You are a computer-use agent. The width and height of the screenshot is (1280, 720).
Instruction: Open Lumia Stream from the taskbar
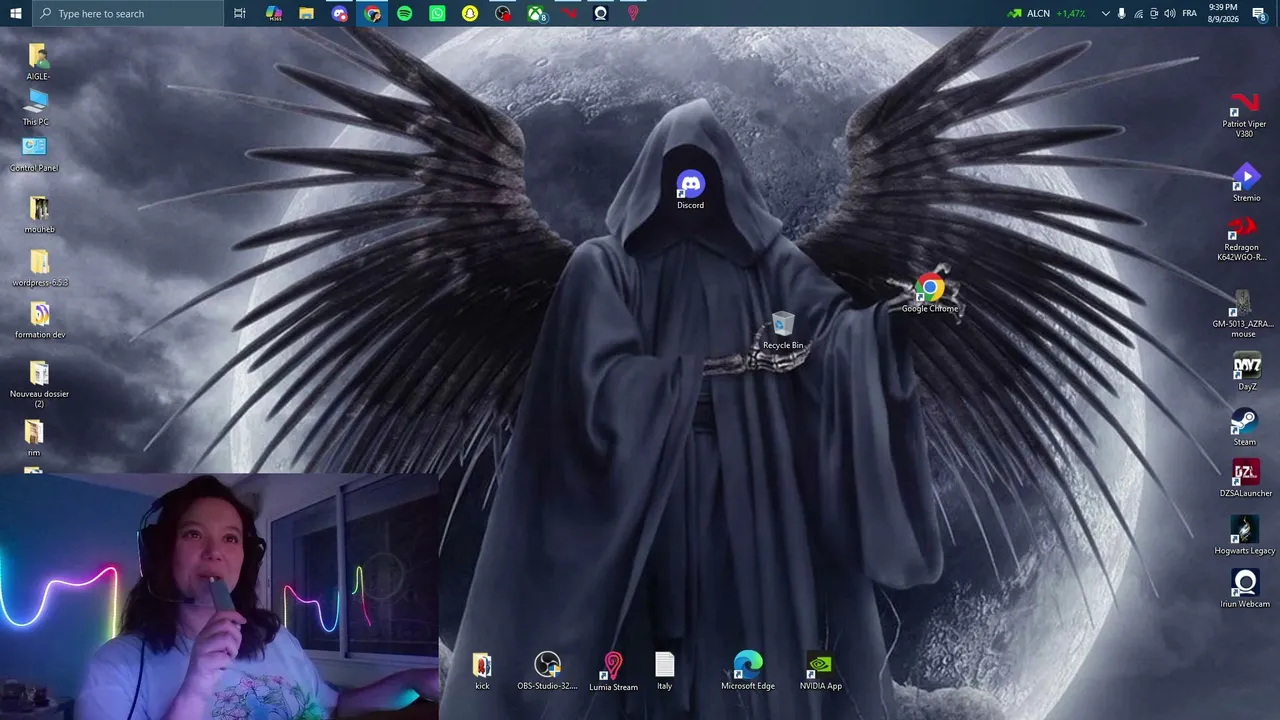[x=633, y=13]
